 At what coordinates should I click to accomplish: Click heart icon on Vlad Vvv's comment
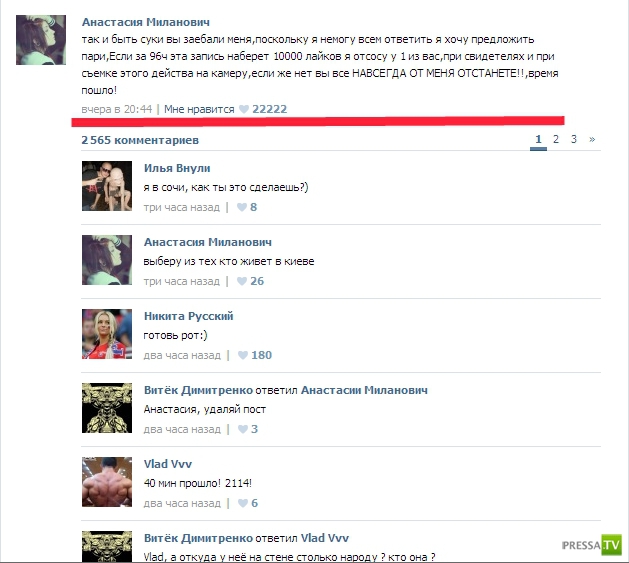[243, 503]
